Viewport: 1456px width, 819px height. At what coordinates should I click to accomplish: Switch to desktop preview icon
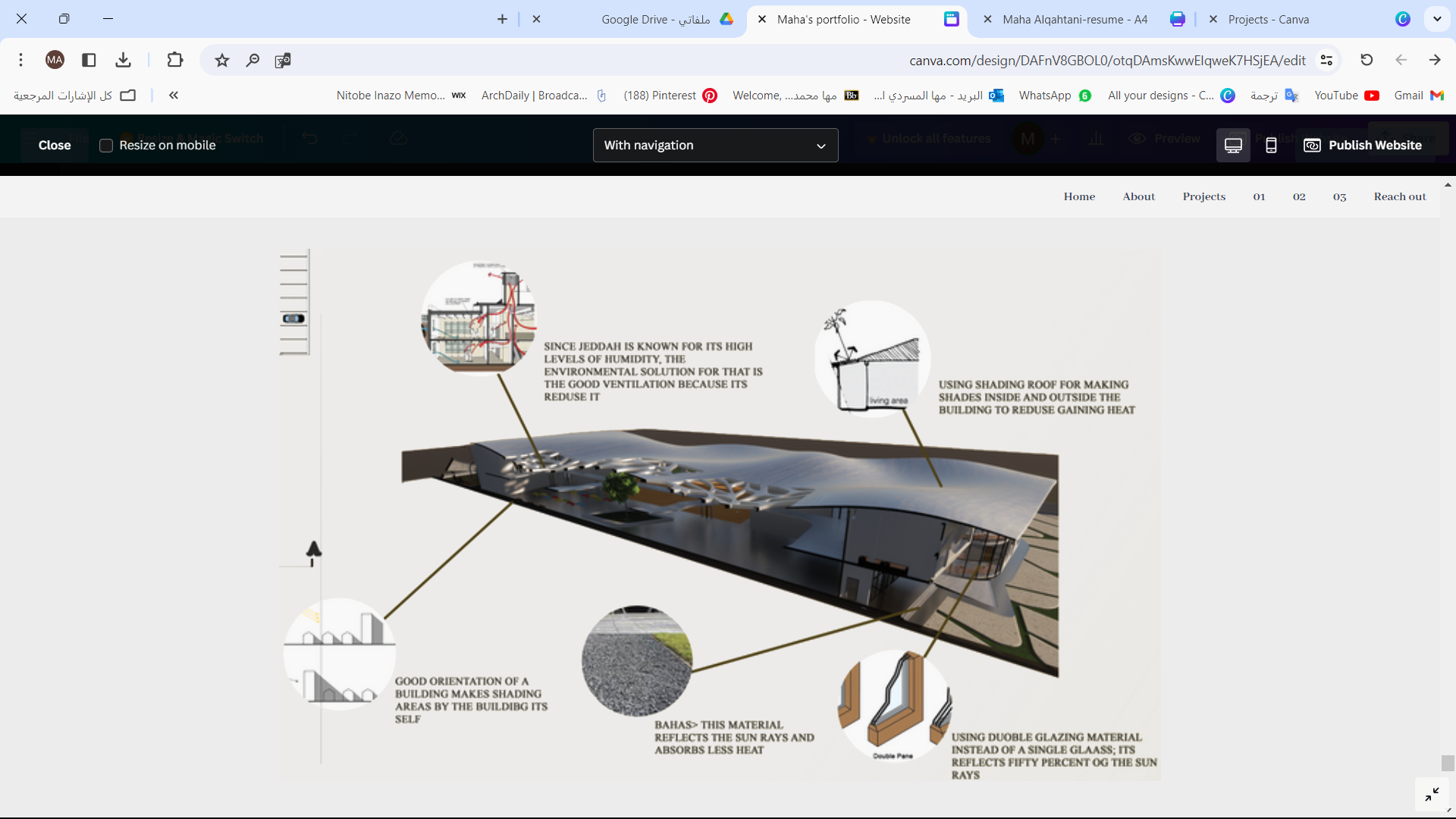point(1233,145)
